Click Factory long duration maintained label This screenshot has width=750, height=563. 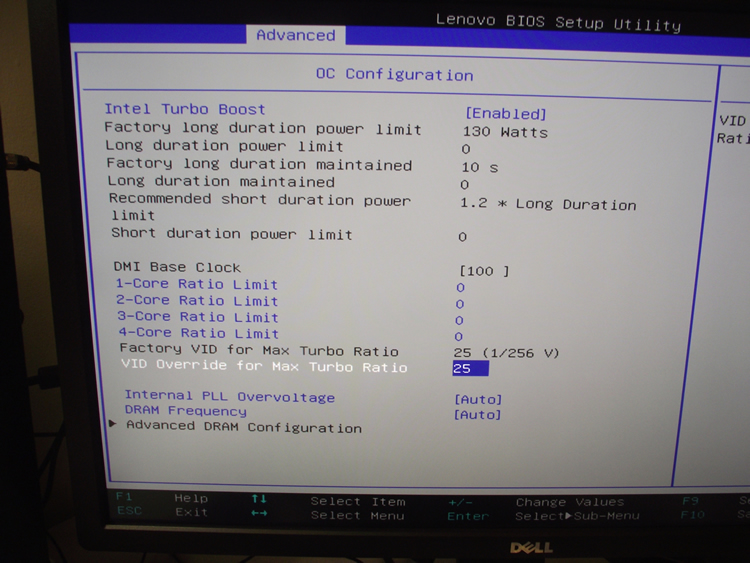click(259, 164)
